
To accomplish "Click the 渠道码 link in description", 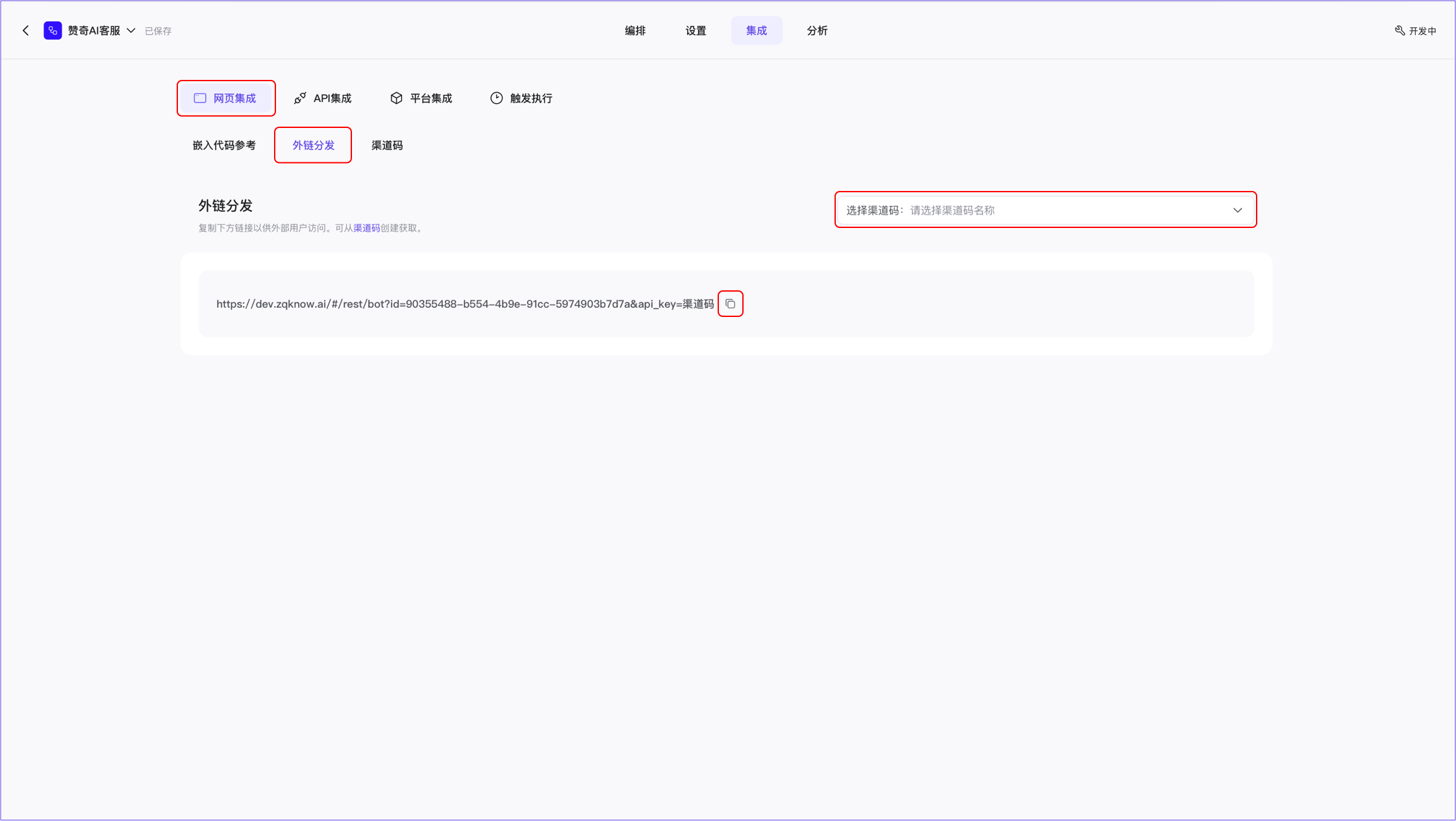I will [366, 228].
